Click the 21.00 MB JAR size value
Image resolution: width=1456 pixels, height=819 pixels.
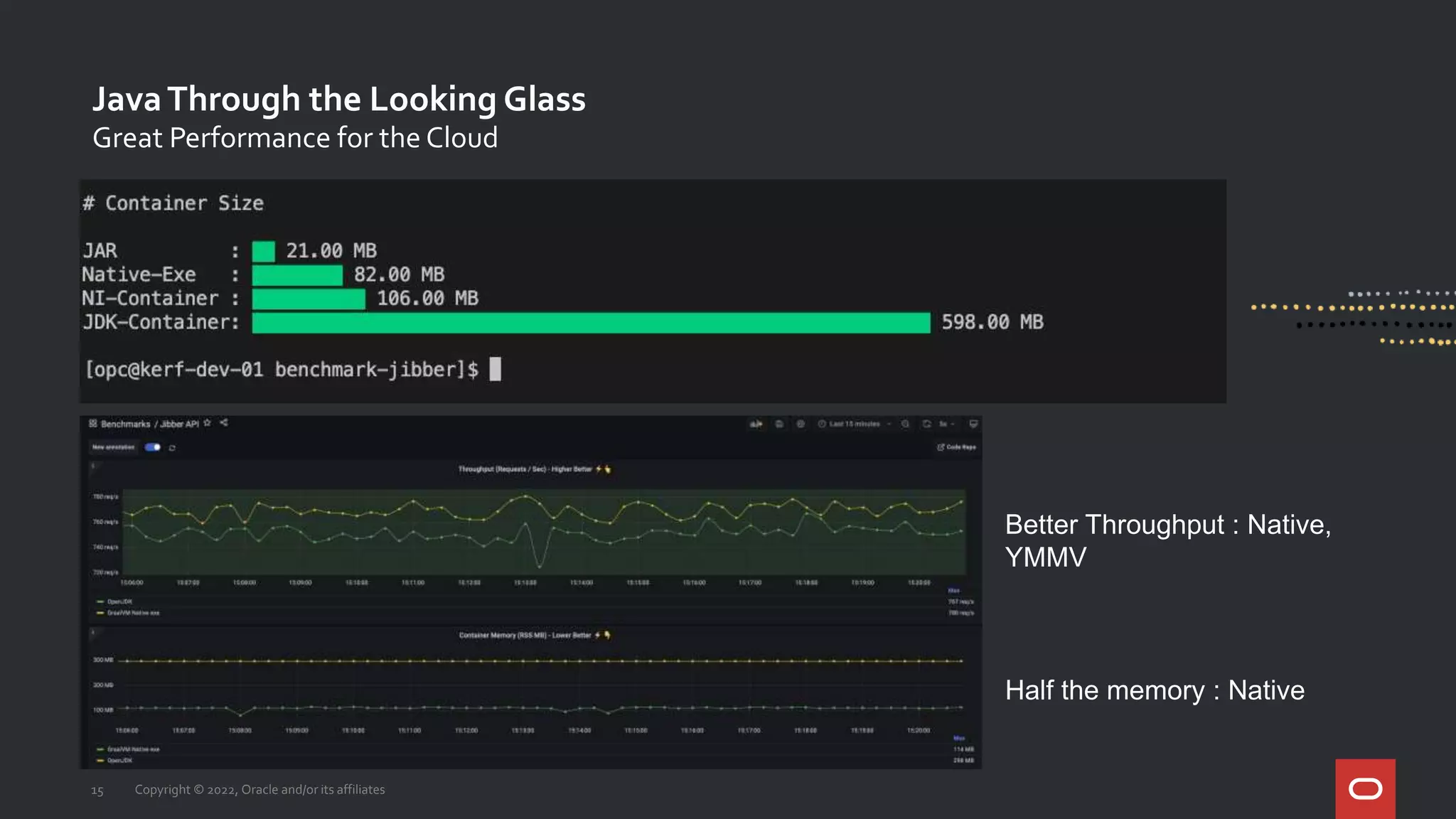(331, 251)
